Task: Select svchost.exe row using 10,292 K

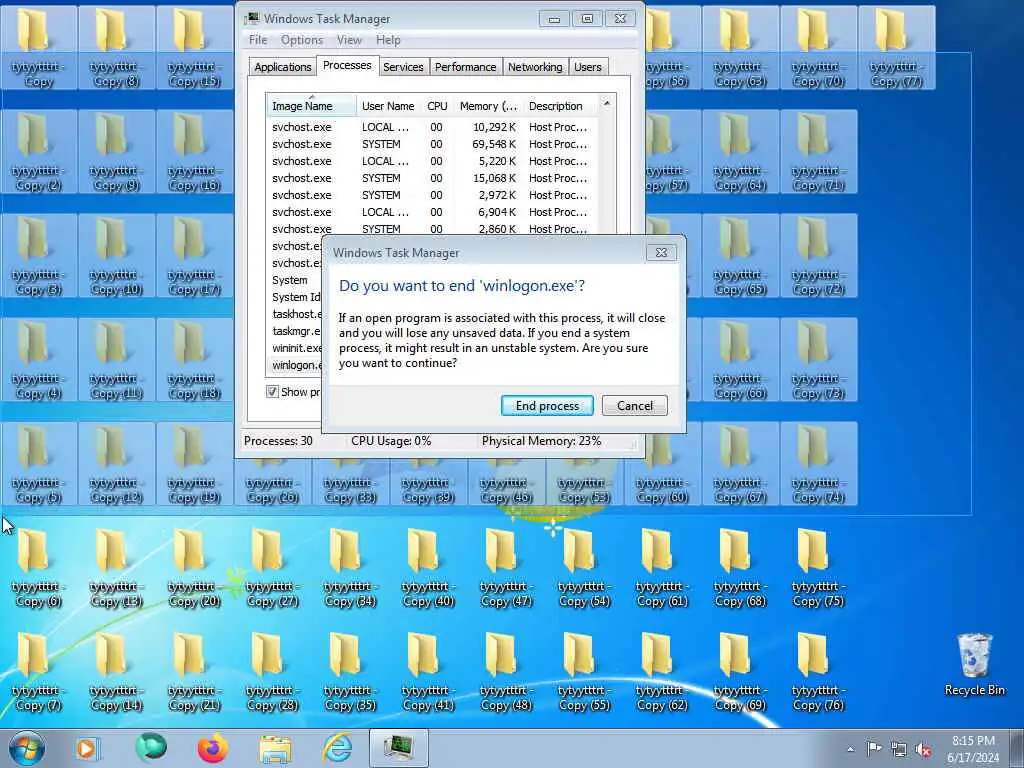Action: click(431, 127)
